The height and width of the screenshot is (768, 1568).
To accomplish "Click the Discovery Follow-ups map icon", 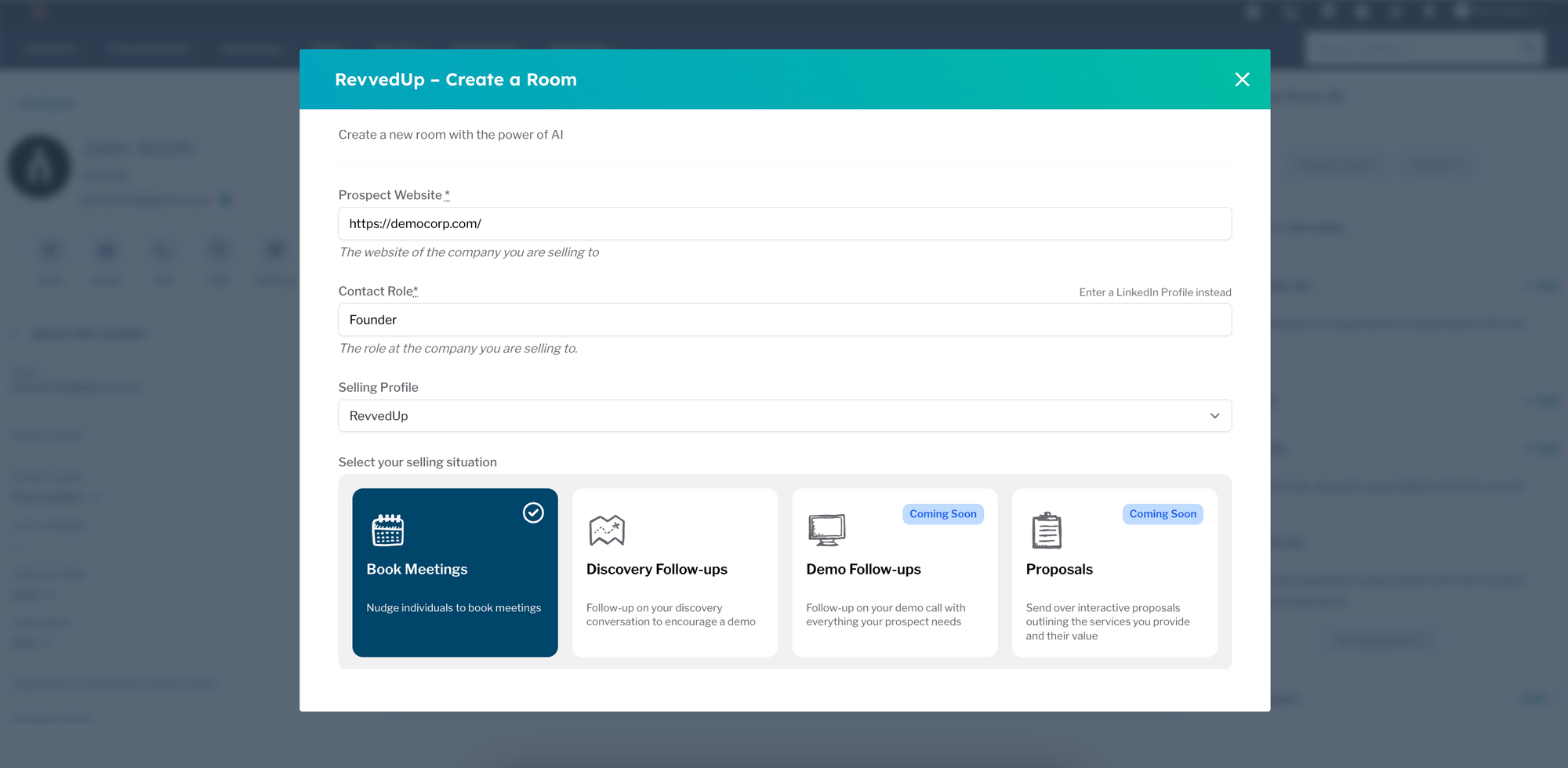I will [x=607, y=531].
